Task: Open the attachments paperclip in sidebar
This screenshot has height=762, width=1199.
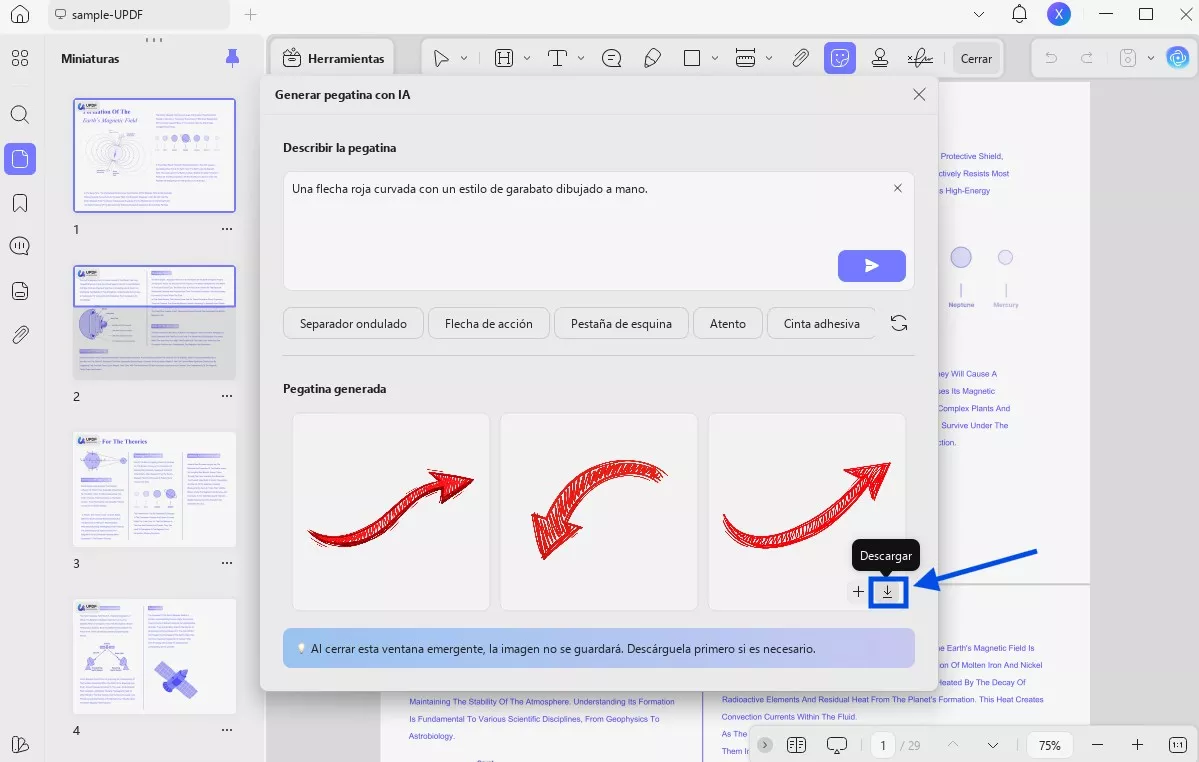Action: [x=20, y=334]
